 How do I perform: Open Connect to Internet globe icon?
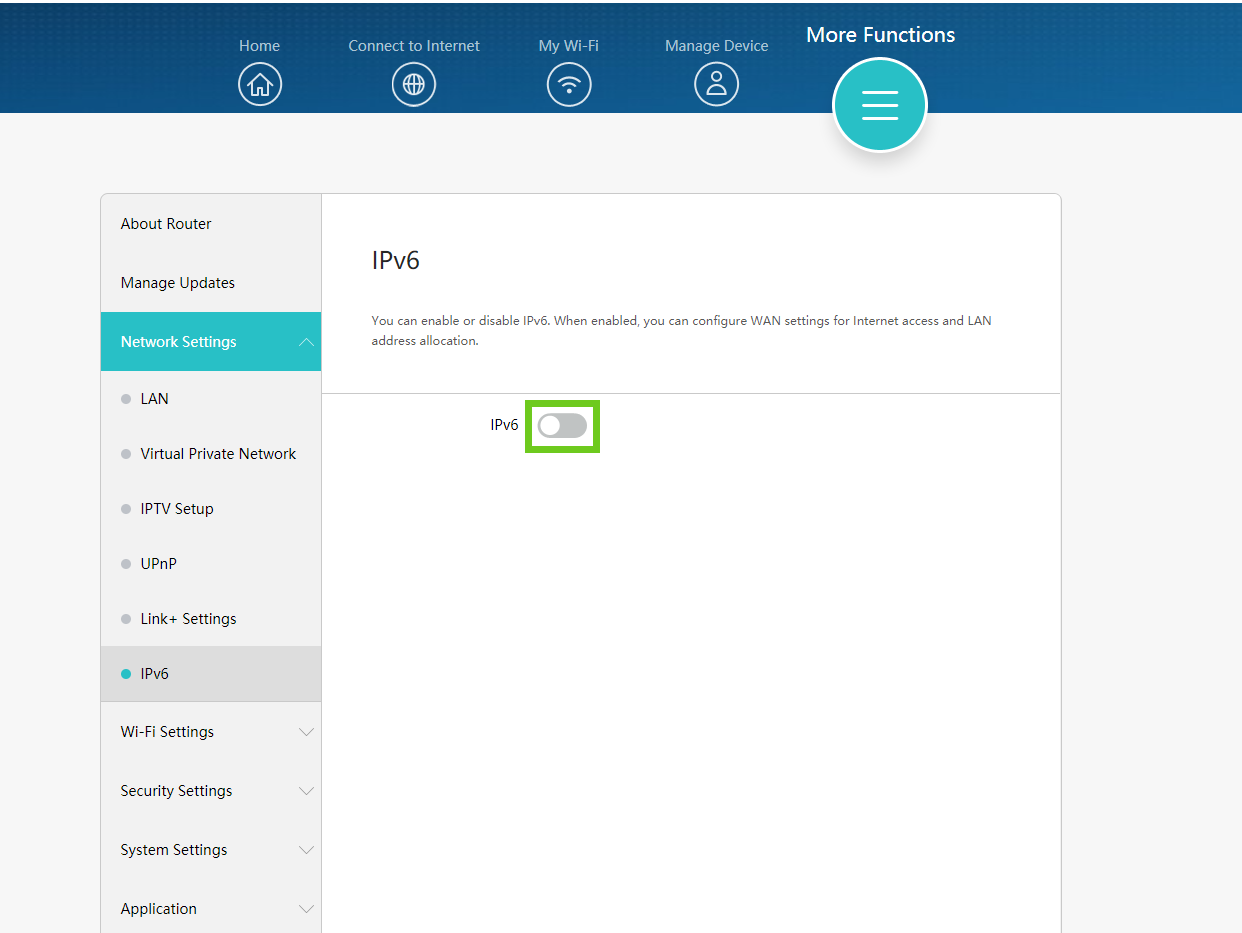414,85
